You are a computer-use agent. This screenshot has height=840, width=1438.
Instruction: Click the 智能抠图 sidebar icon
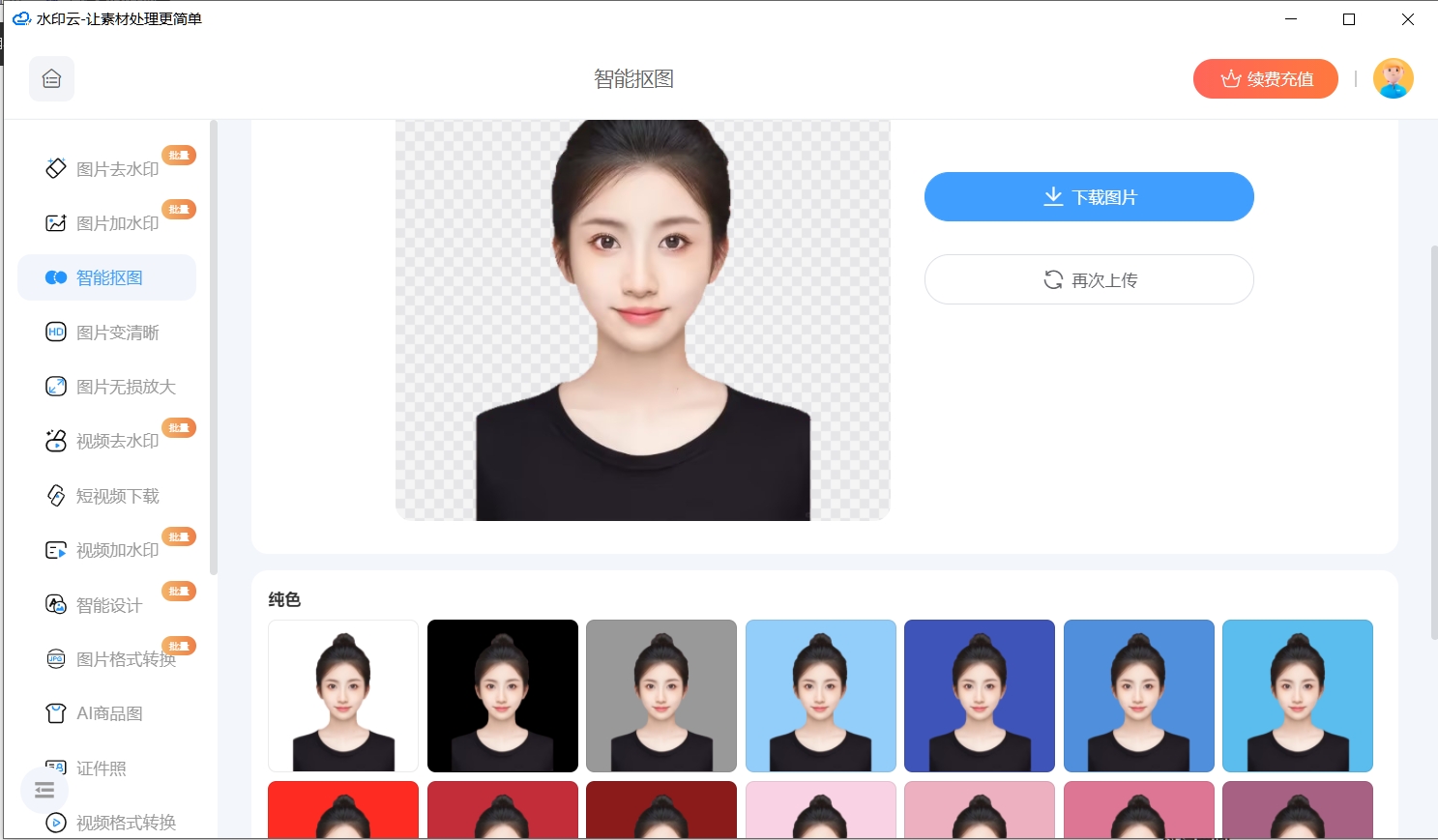tap(56, 277)
